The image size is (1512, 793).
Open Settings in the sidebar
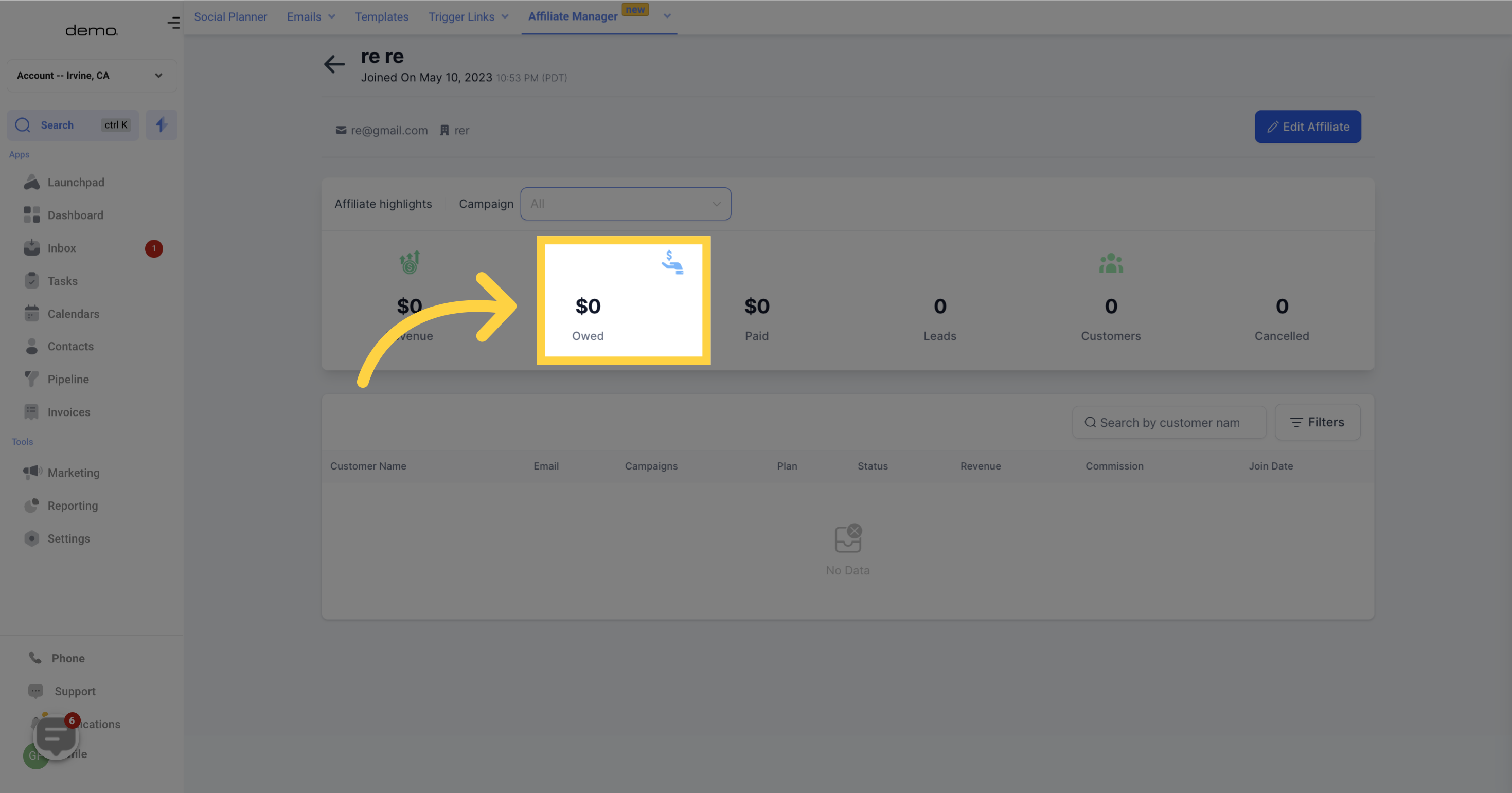point(68,538)
